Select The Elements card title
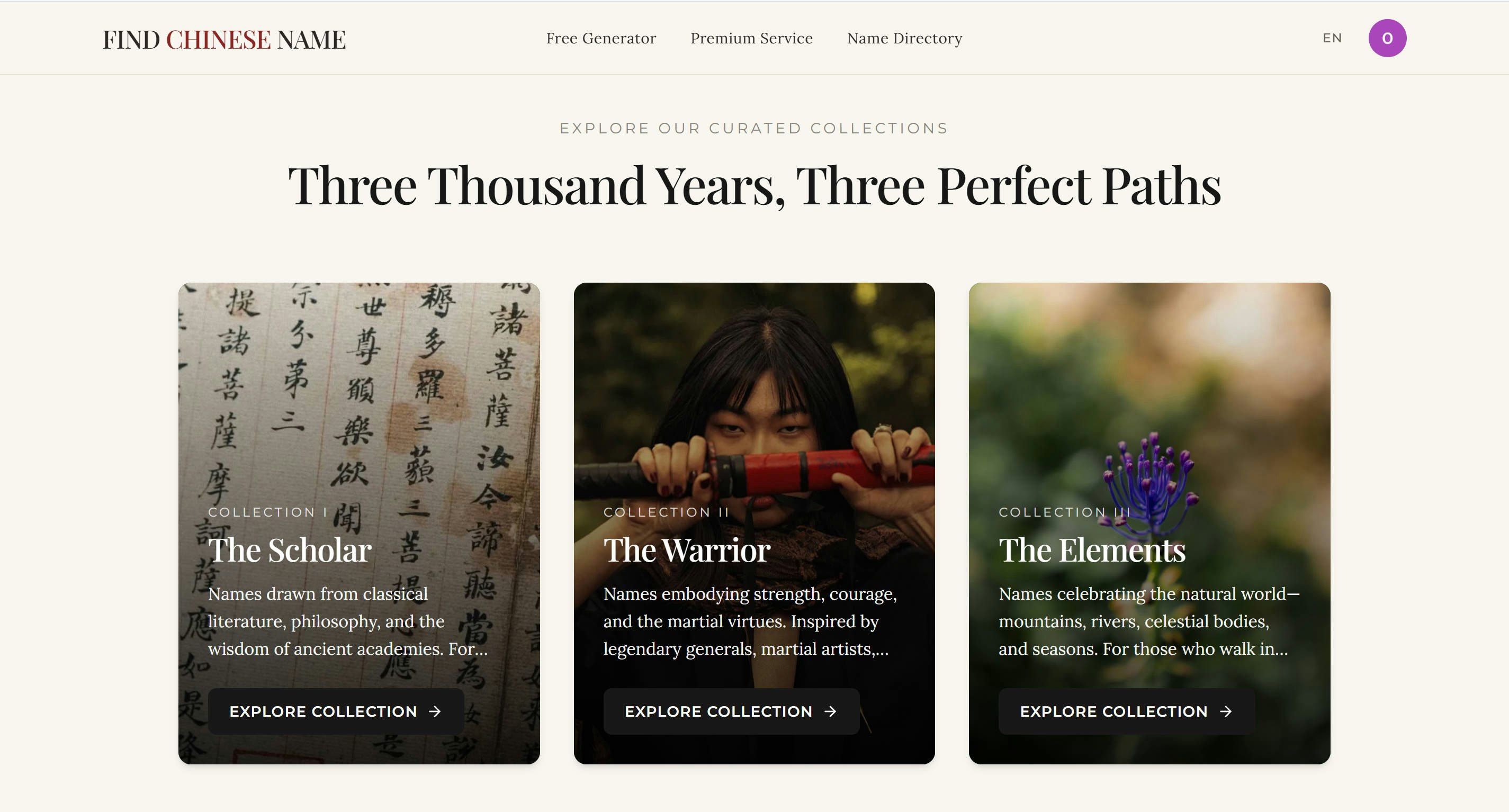The height and width of the screenshot is (812, 1509). pyautogui.click(x=1092, y=550)
